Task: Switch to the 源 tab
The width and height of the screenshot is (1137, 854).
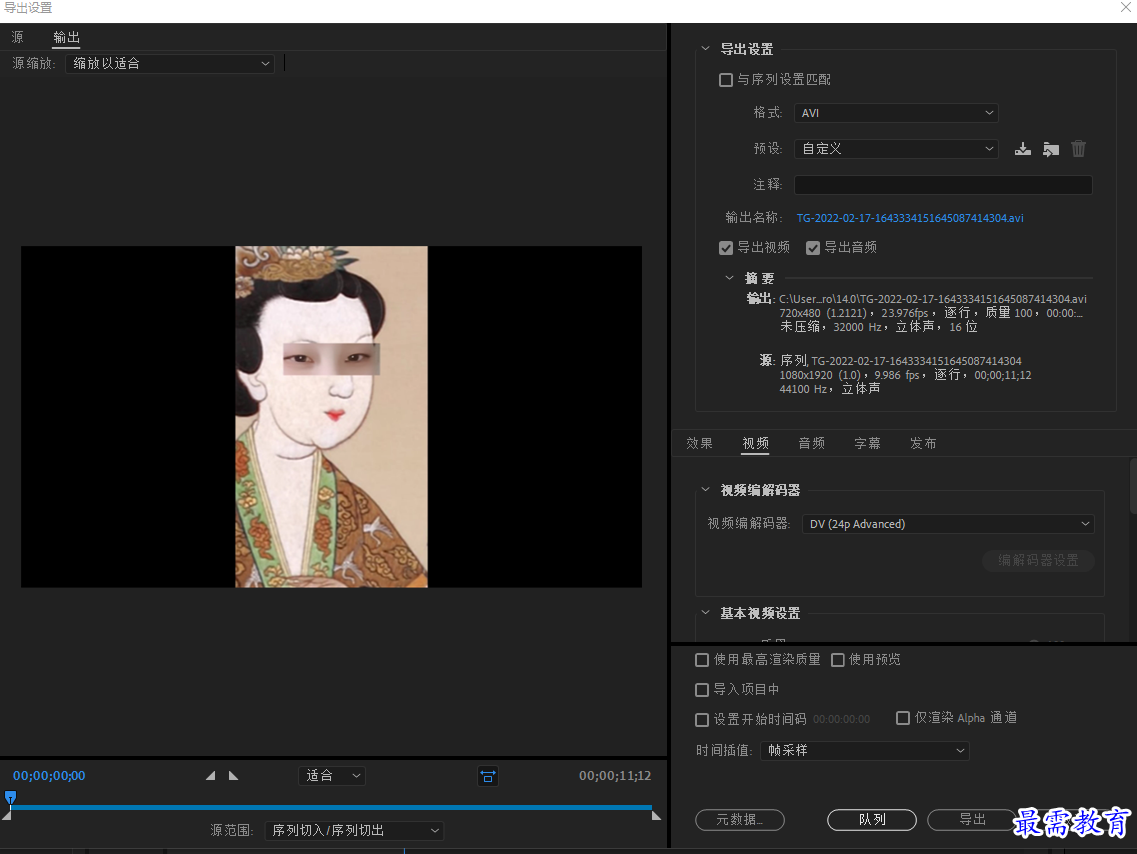Action: (17, 37)
